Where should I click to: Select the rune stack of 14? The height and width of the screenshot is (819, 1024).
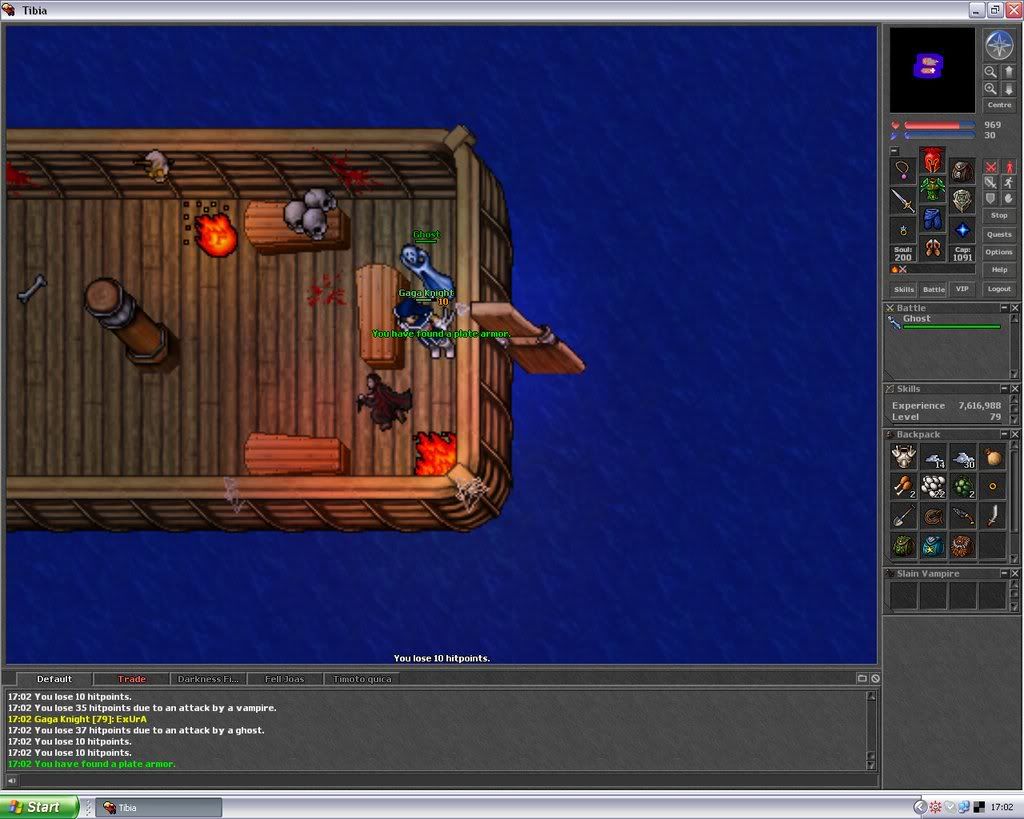tap(933, 457)
